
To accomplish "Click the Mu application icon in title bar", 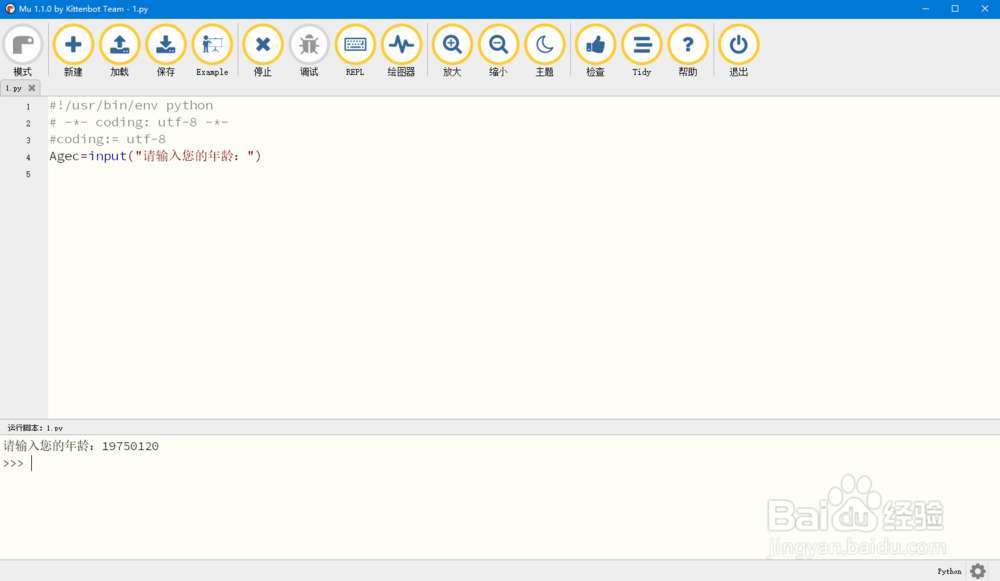I will [x=10, y=9].
